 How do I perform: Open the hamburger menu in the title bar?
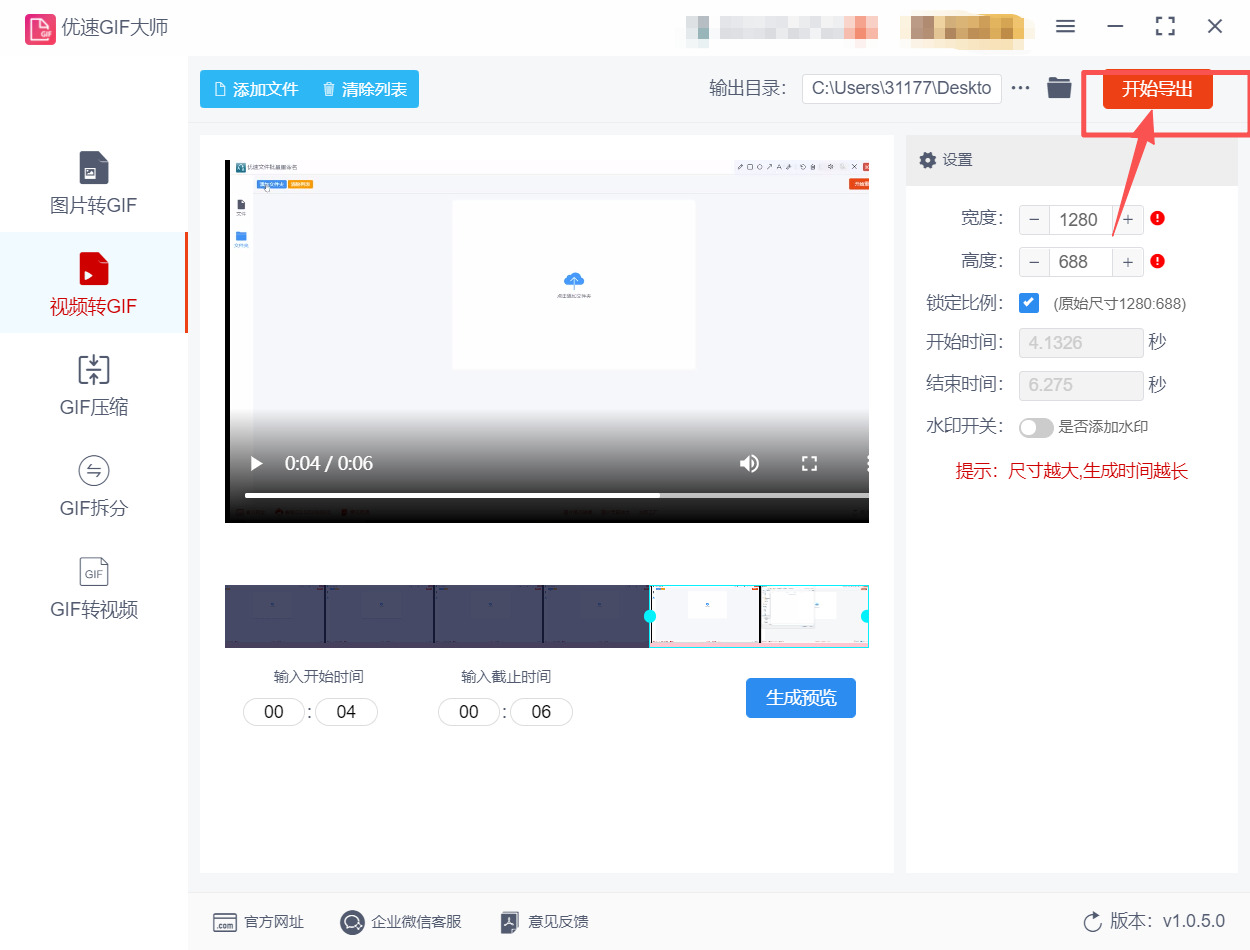(x=1065, y=26)
